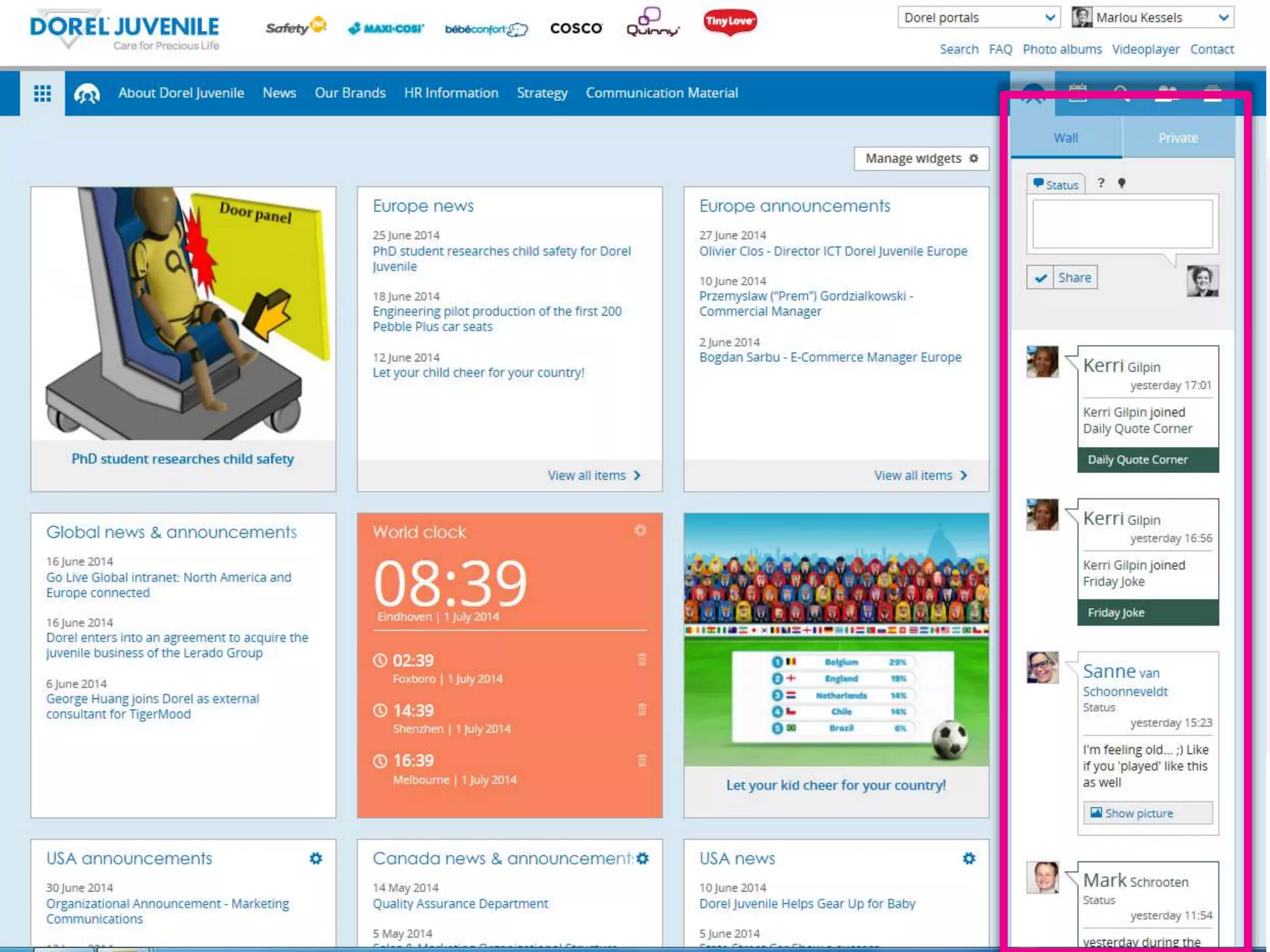The height and width of the screenshot is (952, 1270).
Task: Switch to the Wall tab
Action: coord(1066,138)
